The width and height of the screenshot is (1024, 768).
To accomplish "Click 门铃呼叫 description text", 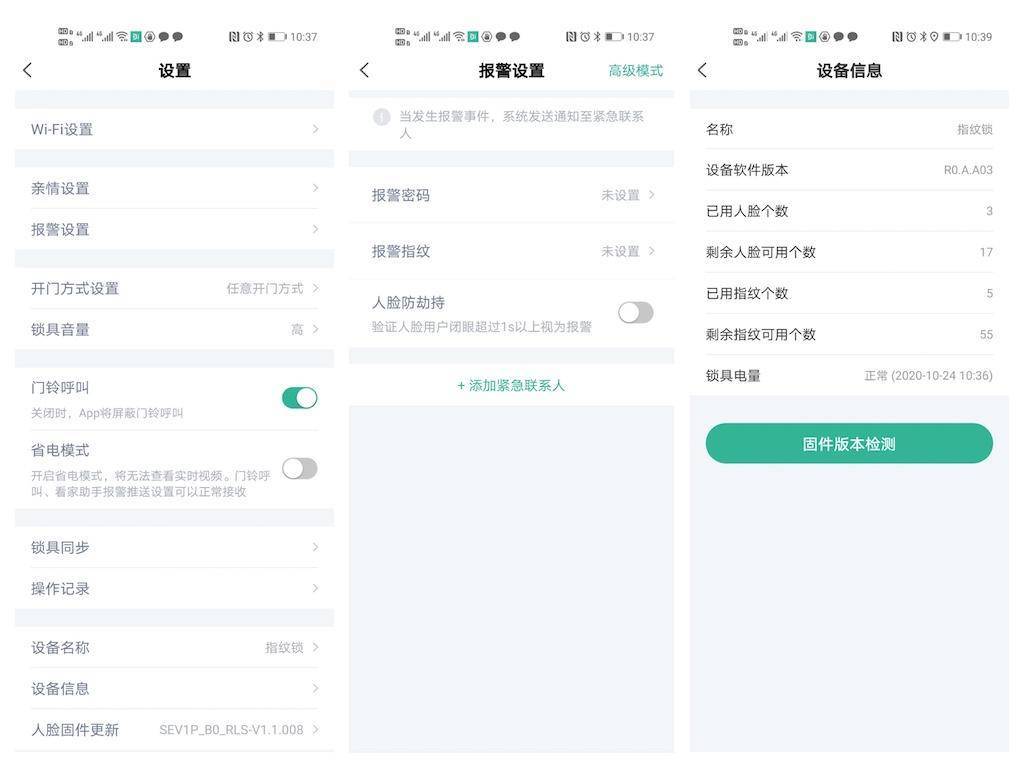I will coord(107,413).
